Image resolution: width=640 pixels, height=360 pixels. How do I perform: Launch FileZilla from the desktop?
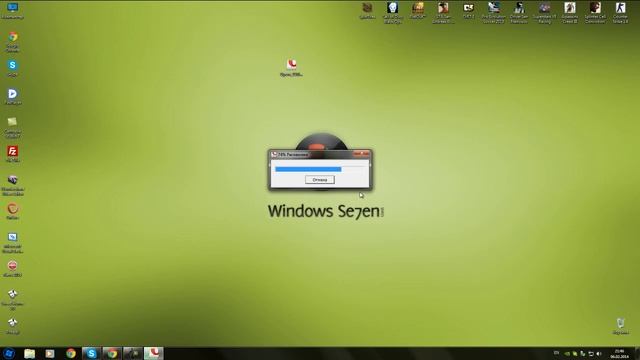pyautogui.click(x=13, y=154)
